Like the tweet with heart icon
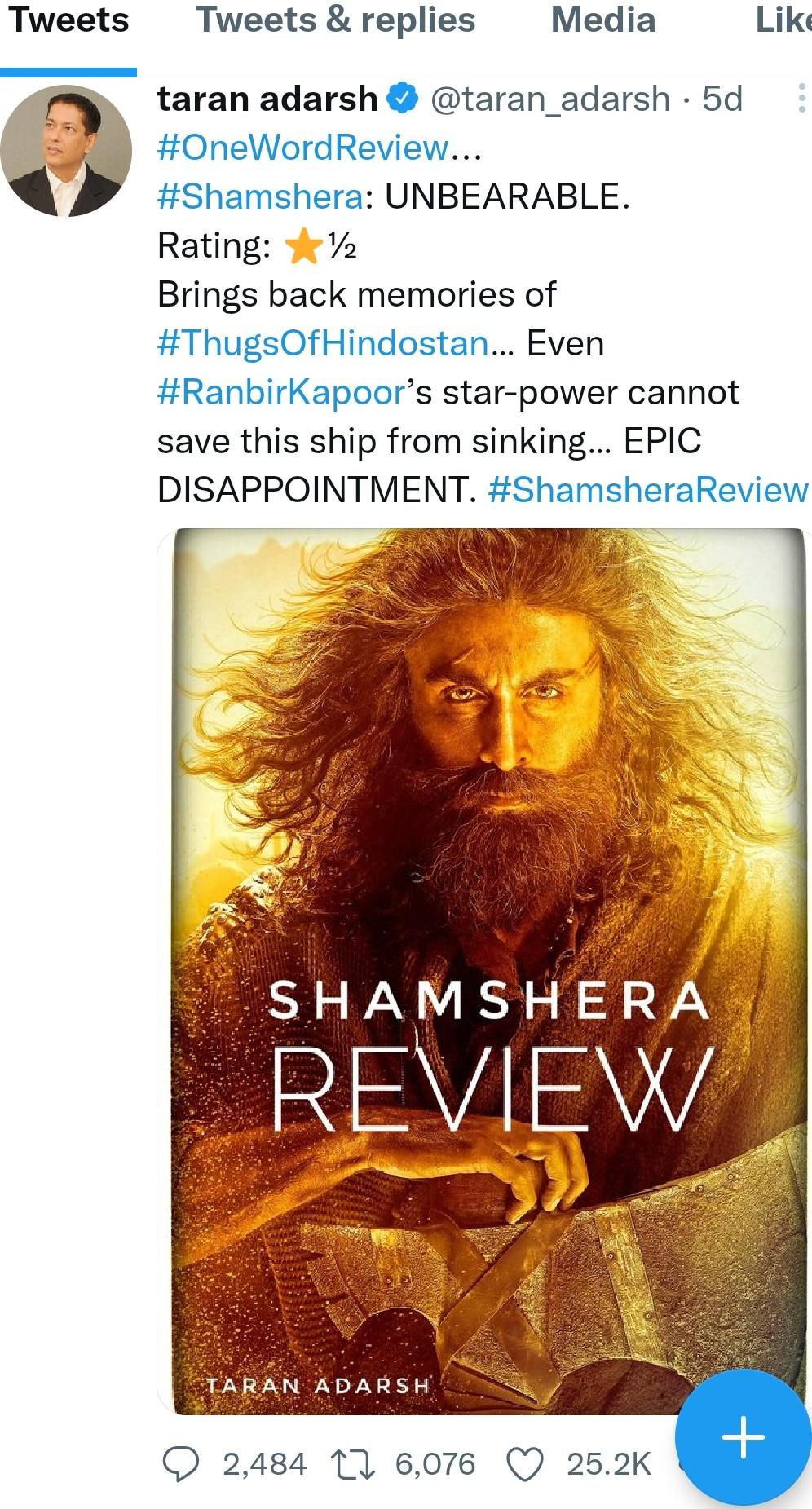The image size is (812, 1509). 525,1464
